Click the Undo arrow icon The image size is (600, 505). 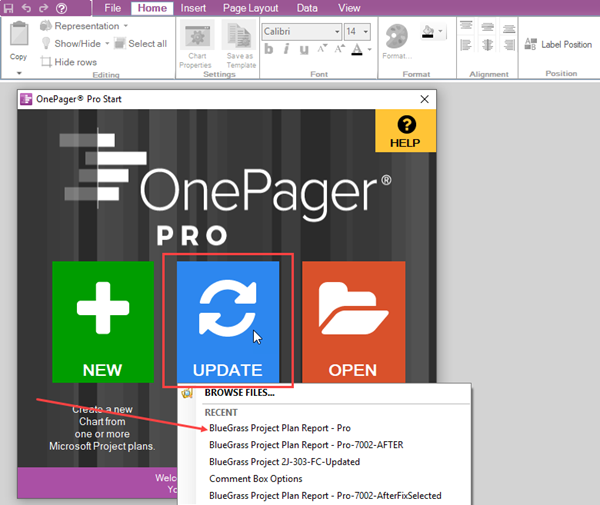(26, 8)
